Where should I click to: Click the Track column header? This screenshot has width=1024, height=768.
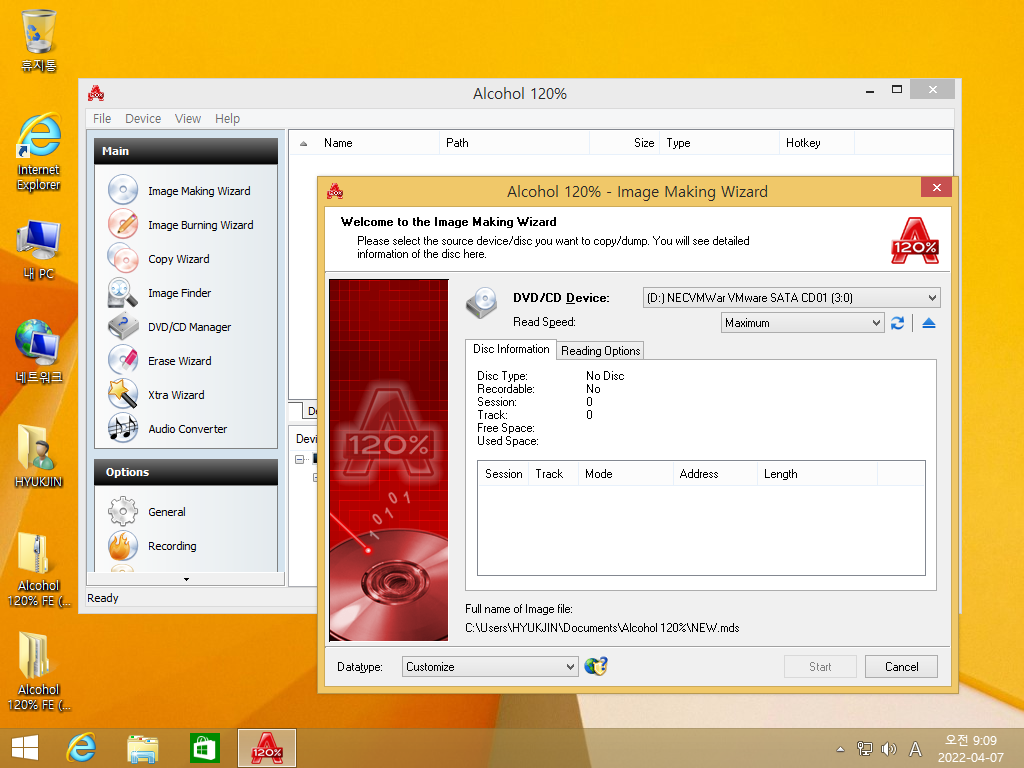pos(554,474)
